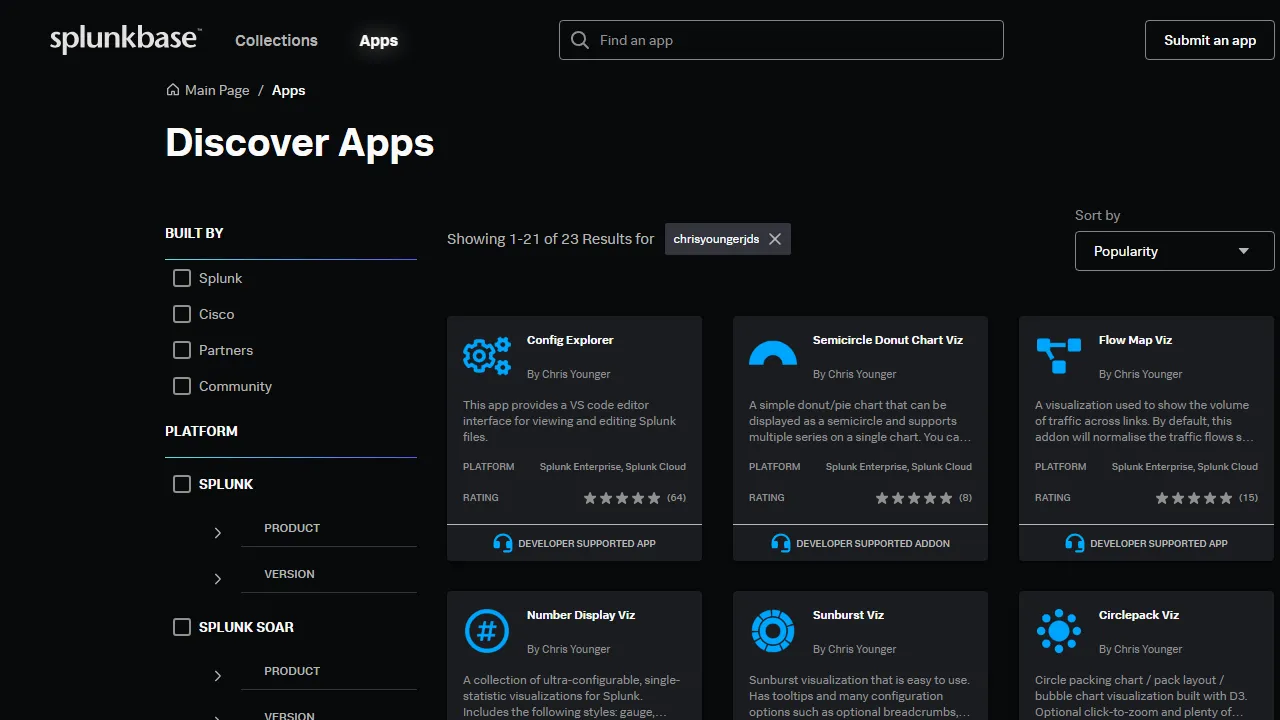Click the Number Display Viz hashtag icon
The height and width of the screenshot is (720, 1280).
click(x=487, y=630)
